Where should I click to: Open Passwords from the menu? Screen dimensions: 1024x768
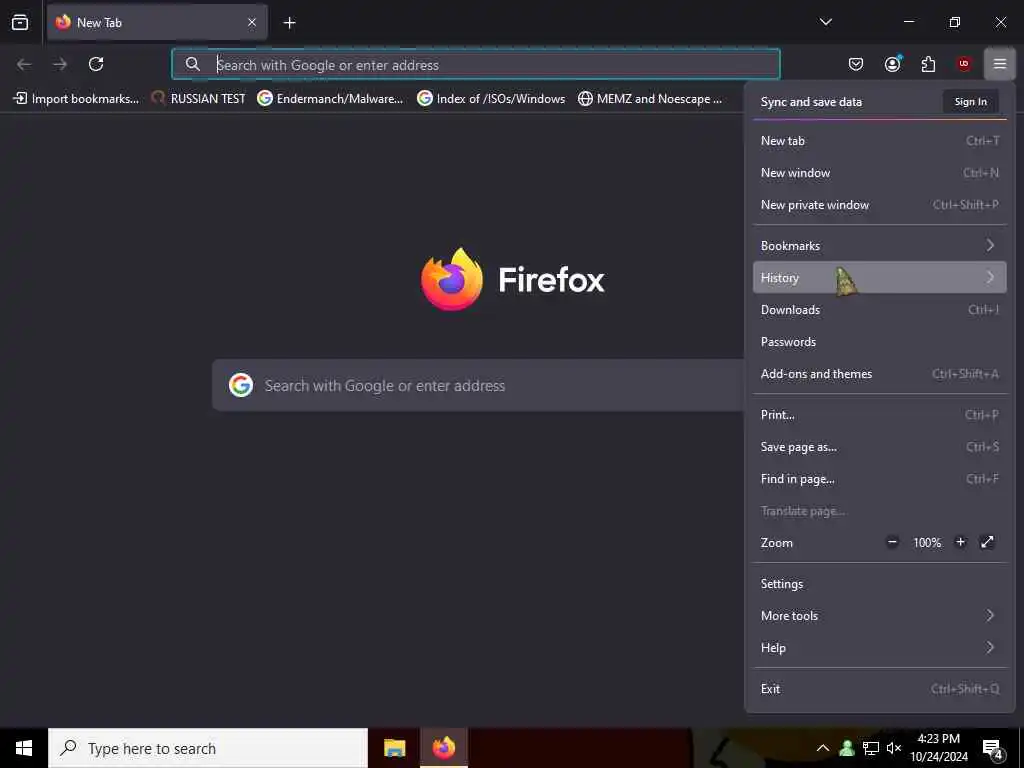pyautogui.click(x=880, y=342)
